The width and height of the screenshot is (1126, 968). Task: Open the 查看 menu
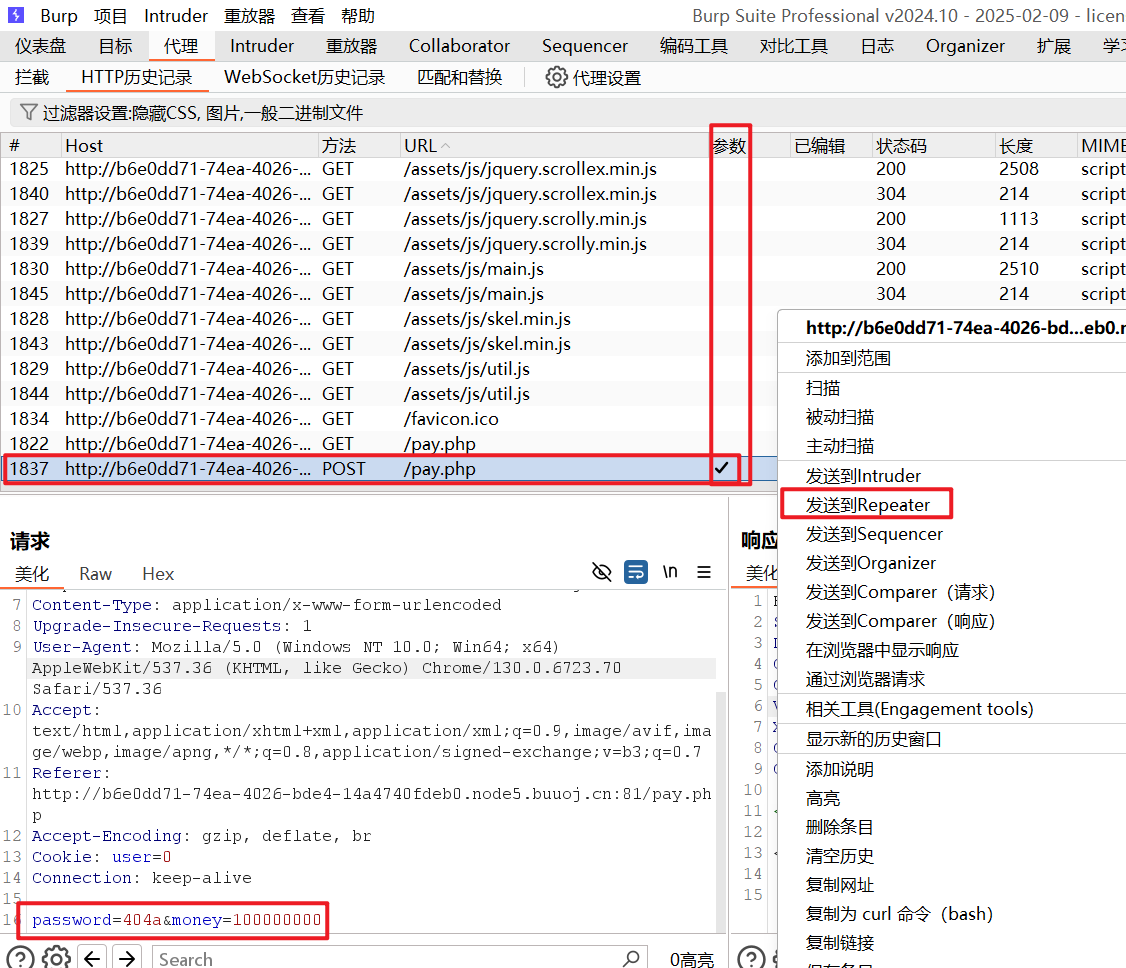coord(308,16)
